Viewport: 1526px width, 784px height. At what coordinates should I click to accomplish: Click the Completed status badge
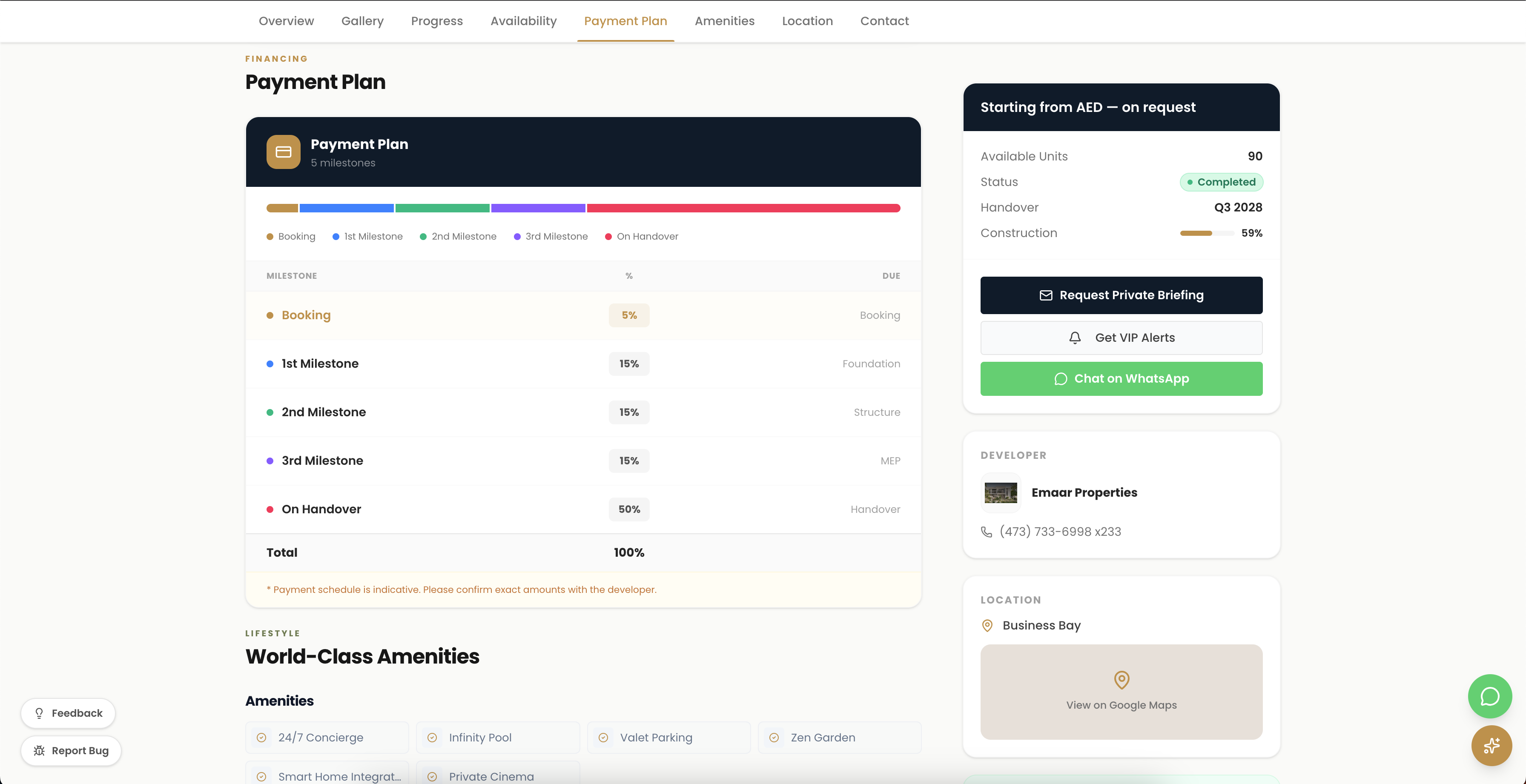pos(1222,183)
